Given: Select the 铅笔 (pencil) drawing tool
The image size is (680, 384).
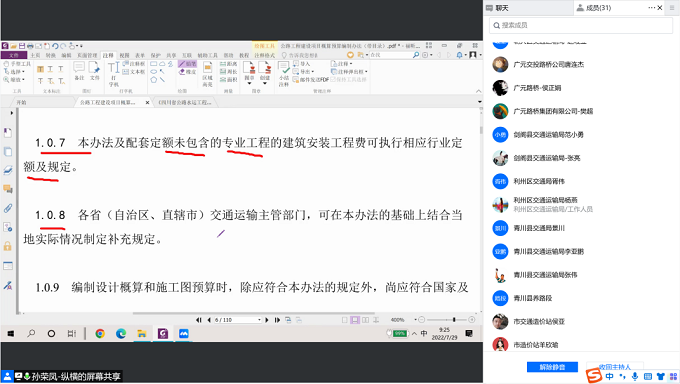Looking at the screenshot, I should (x=187, y=64).
